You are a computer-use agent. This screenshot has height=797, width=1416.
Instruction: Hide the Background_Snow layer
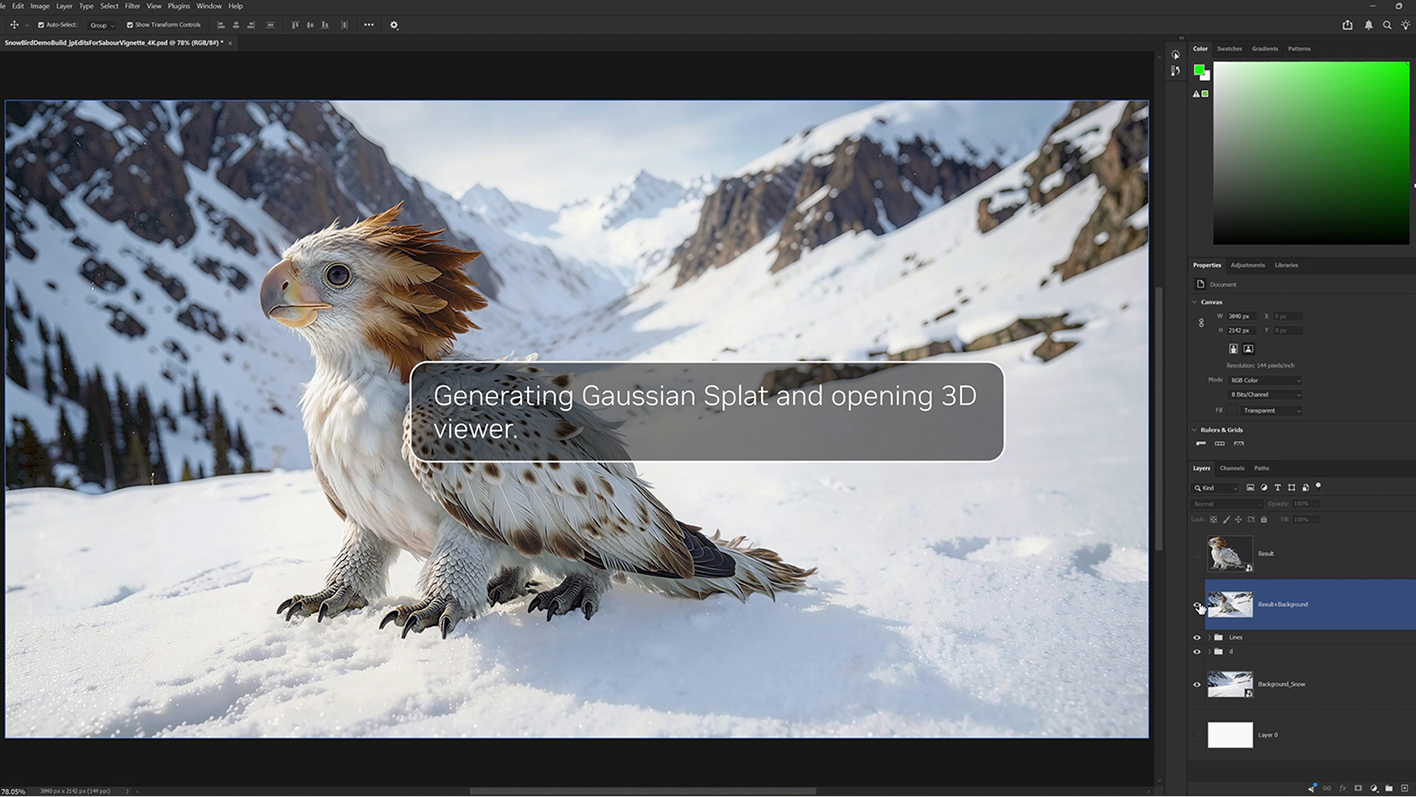click(x=1197, y=685)
